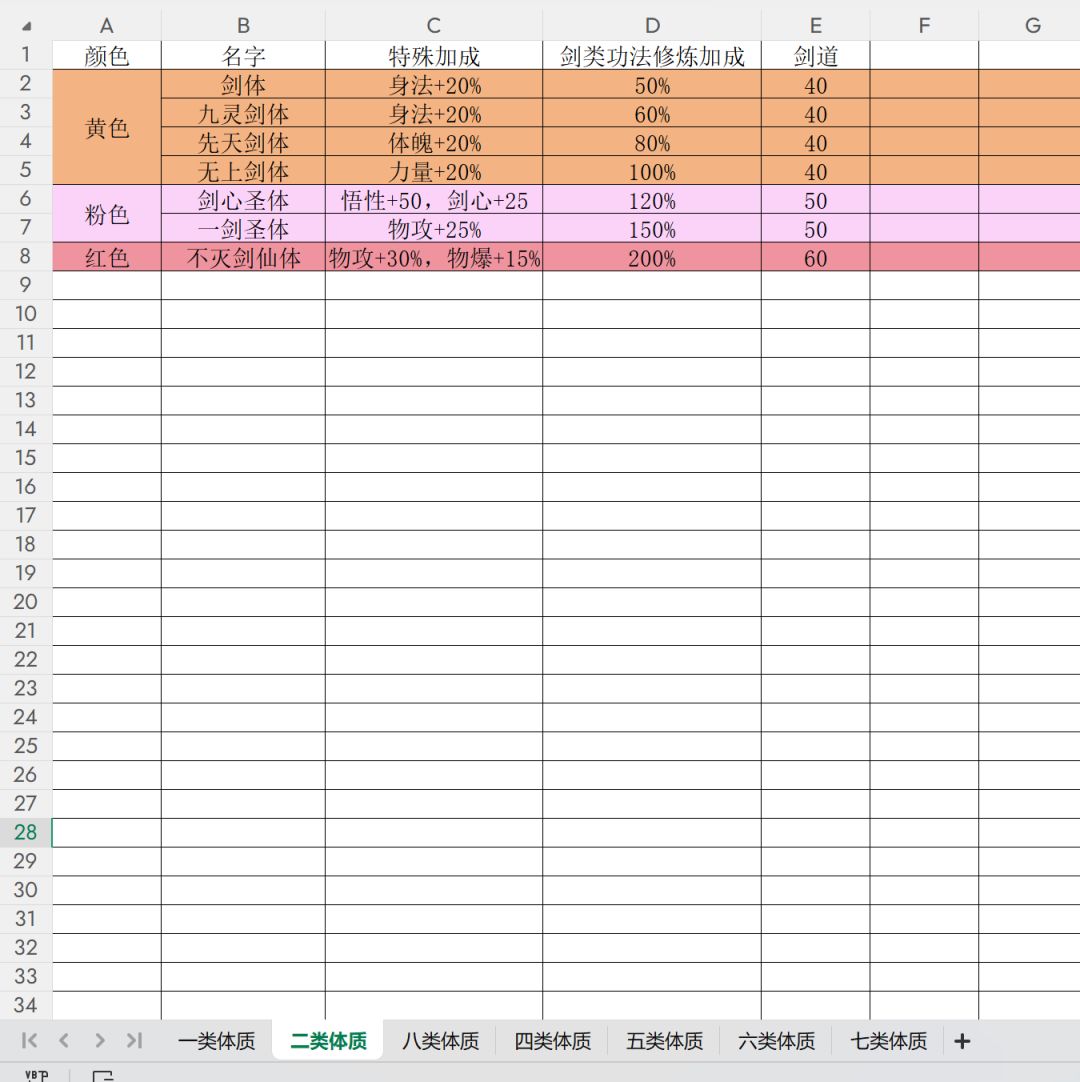Click the 100% cell

pyautogui.click(x=651, y=170)
